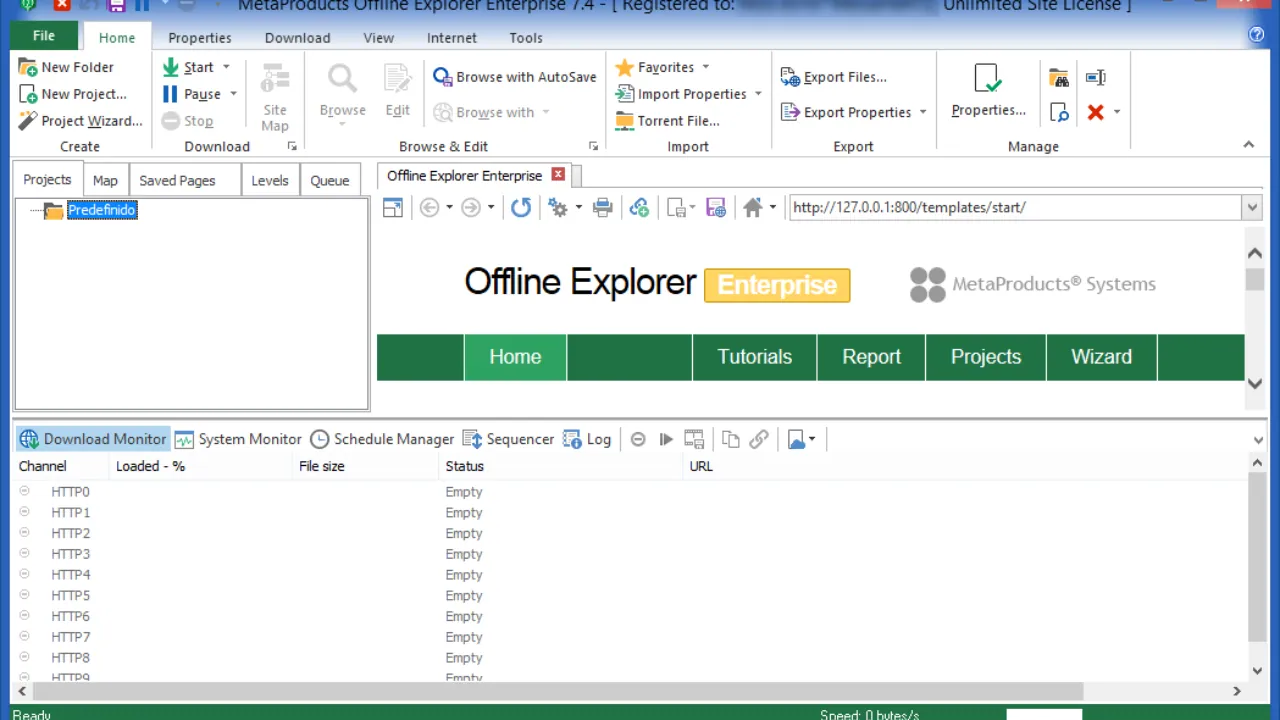This screenshot has height=720, width=1280.
Task: Open the File menu
Action: [x=43, y=36]
